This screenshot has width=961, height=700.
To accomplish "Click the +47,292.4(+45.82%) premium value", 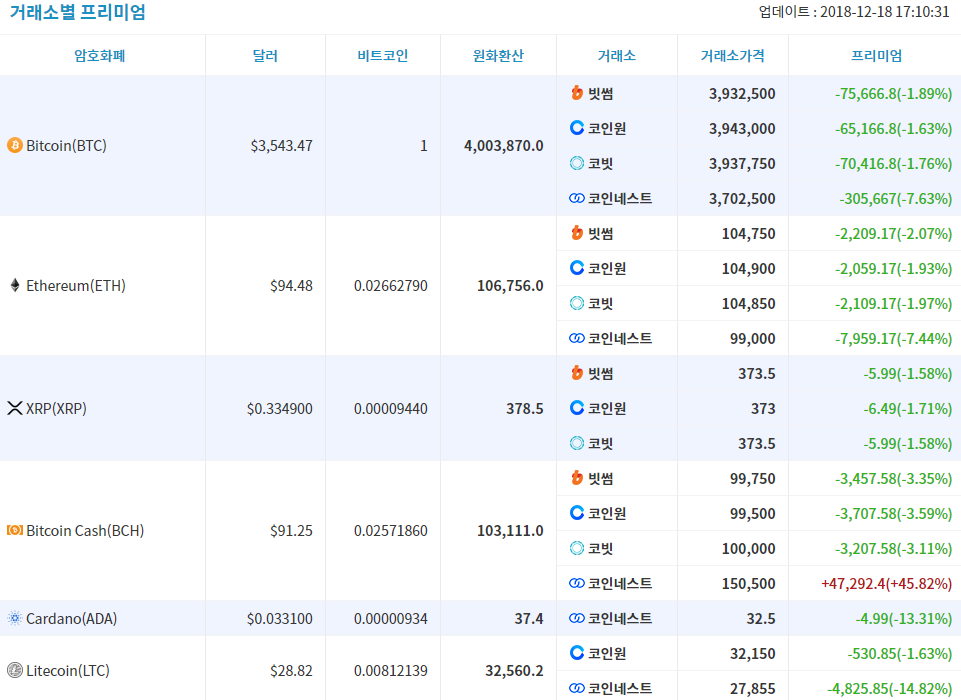I will click(x=886, y=584).
